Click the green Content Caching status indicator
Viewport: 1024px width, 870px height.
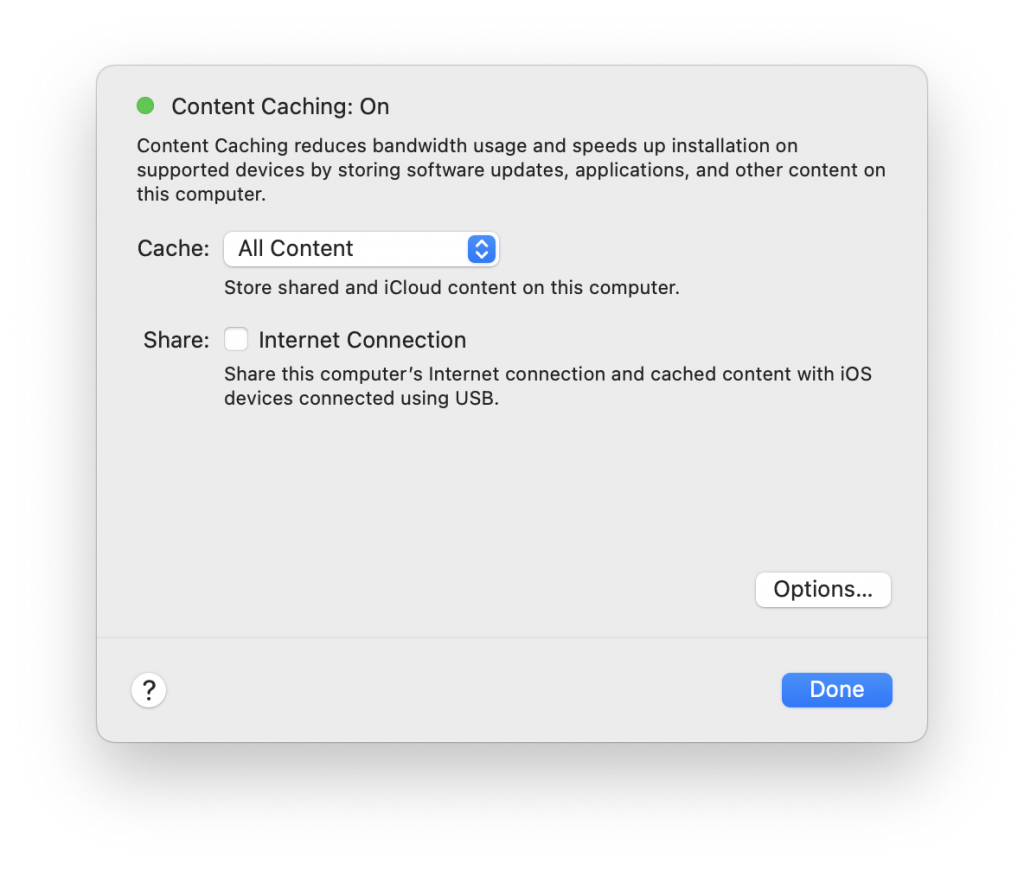[145, 105]
